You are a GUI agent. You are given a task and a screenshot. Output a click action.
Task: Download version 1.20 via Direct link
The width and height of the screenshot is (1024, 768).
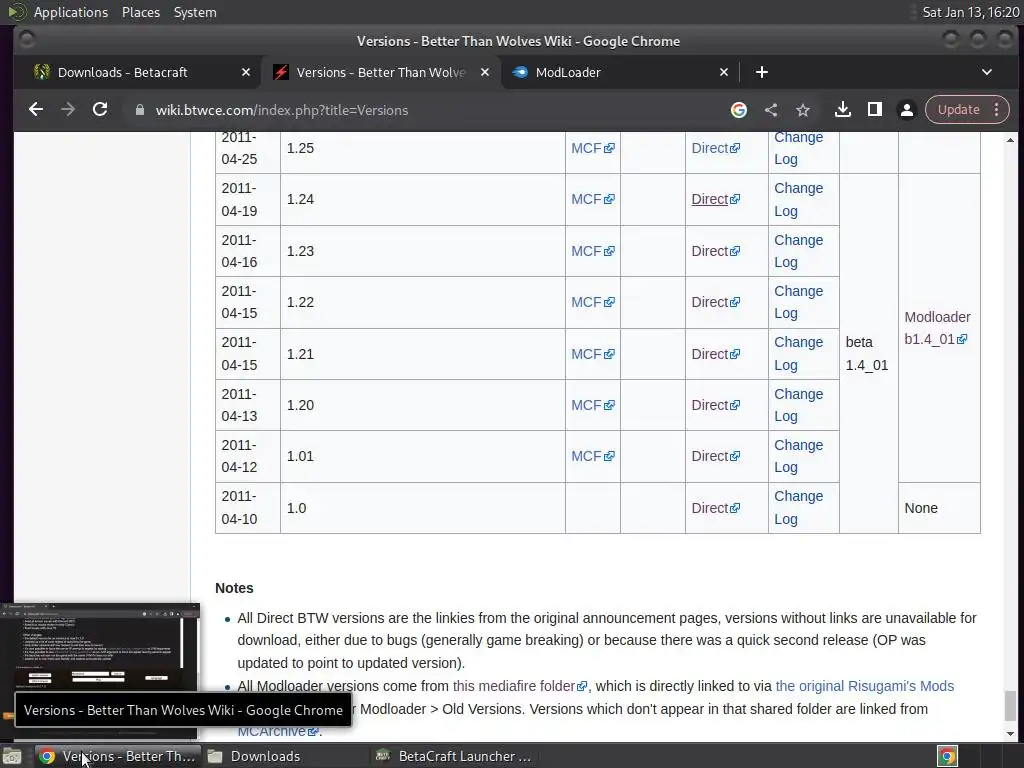(x=715, y=406)
